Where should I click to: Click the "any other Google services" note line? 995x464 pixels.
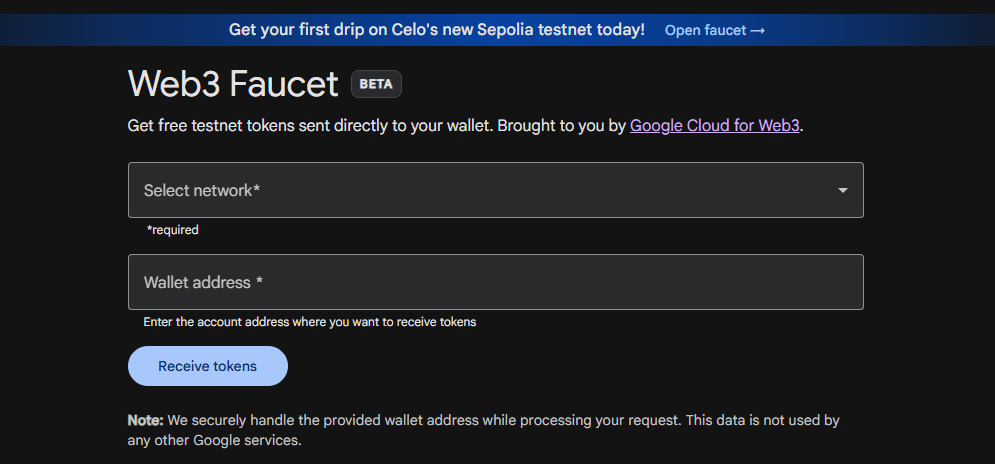pos(214,440)
